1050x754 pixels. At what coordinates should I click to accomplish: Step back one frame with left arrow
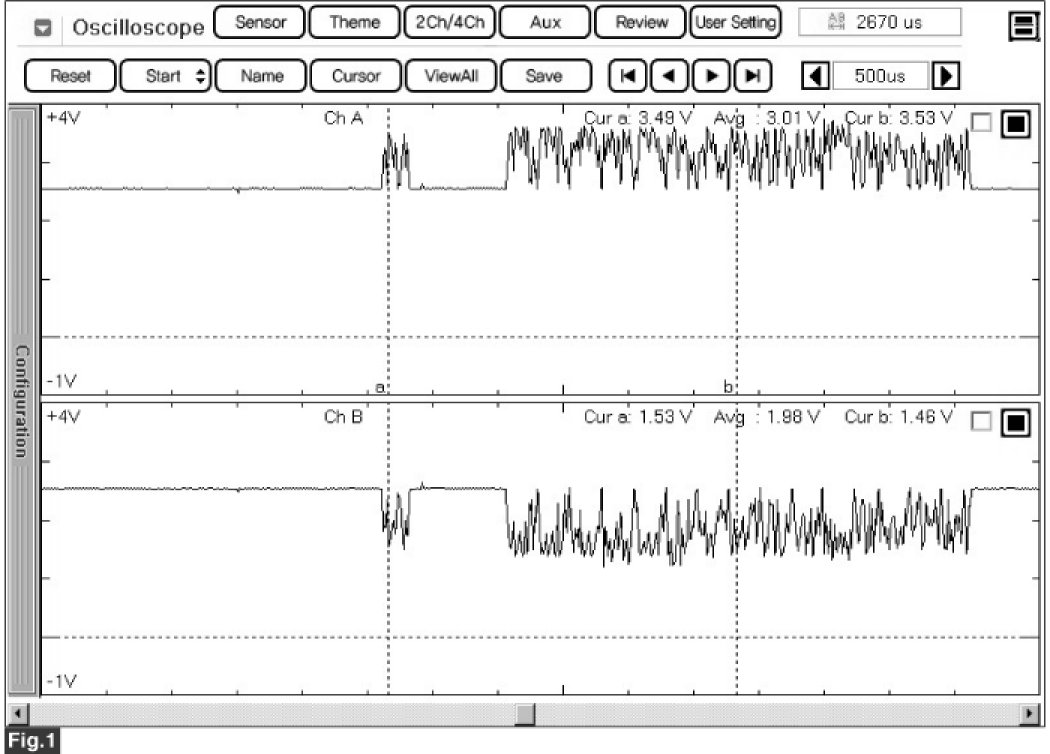667,76
